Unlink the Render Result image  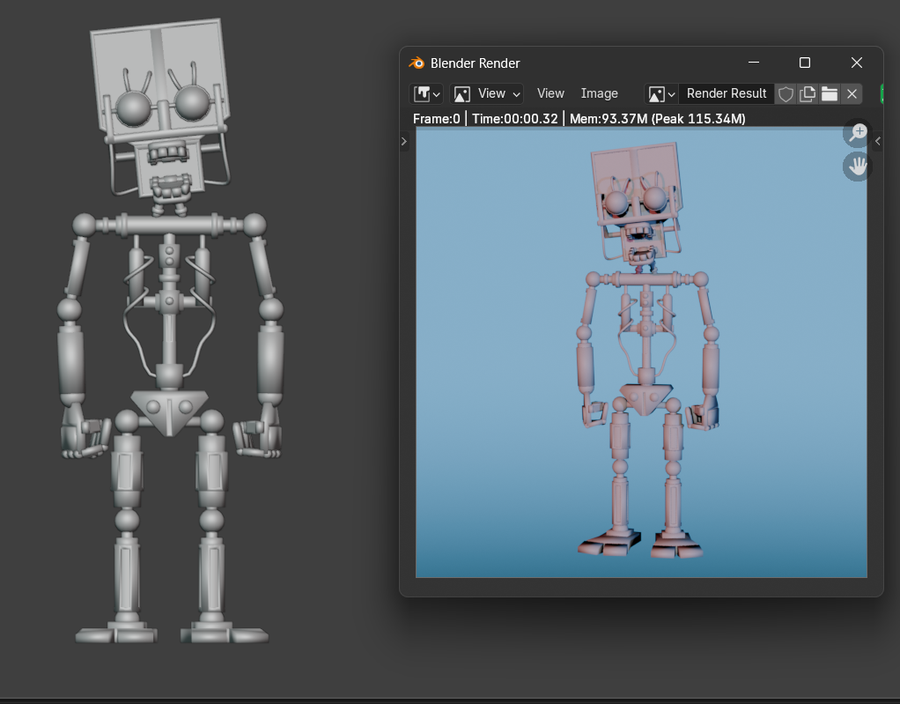[852, 94]
